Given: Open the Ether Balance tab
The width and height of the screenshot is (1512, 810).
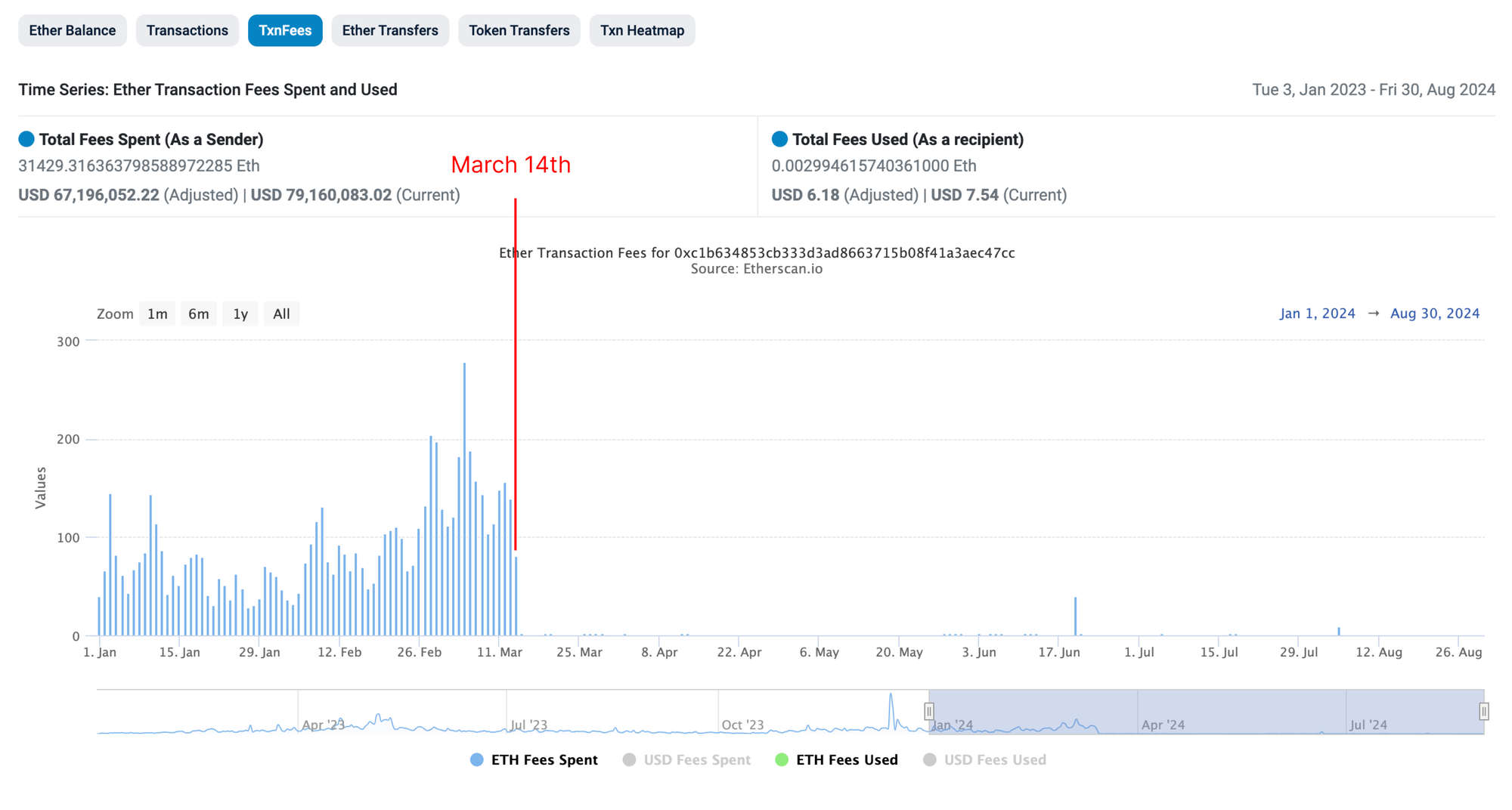Looking at the screenshot, I should click(x=72, y=31).
